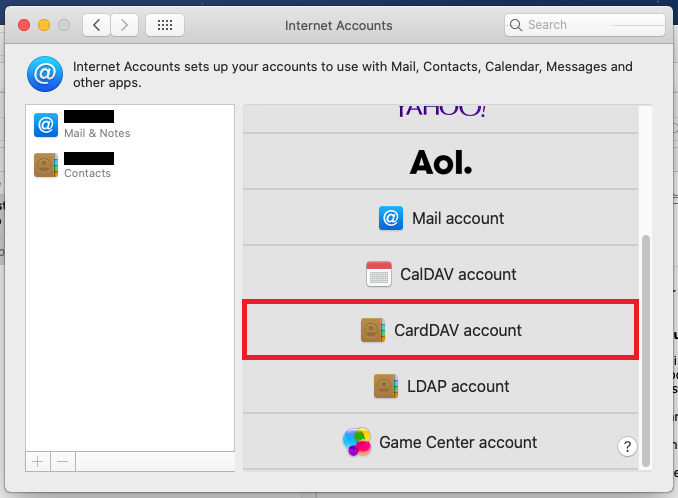Click the search field in toolbar

(x=585, y=25)
